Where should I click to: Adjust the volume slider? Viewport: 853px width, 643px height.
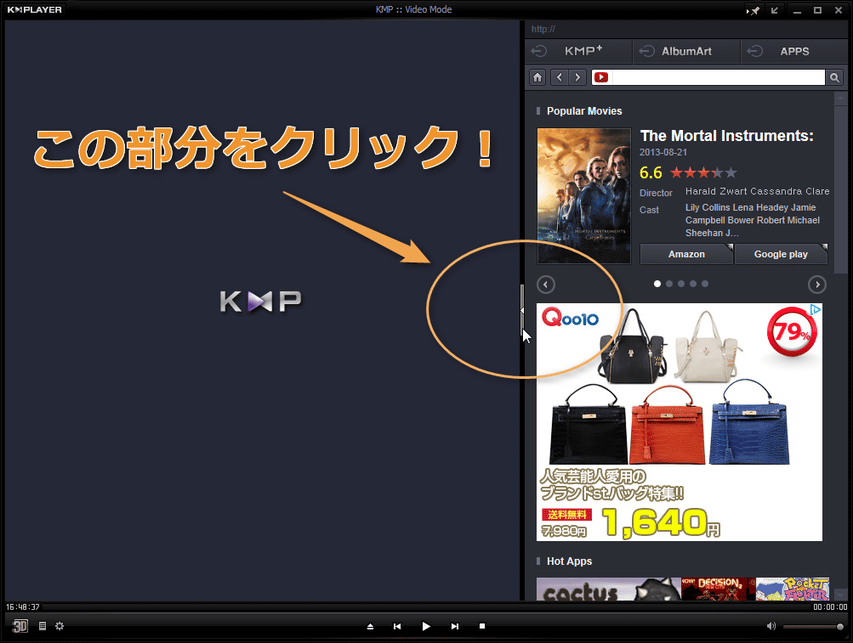click(x=813, y=627)
